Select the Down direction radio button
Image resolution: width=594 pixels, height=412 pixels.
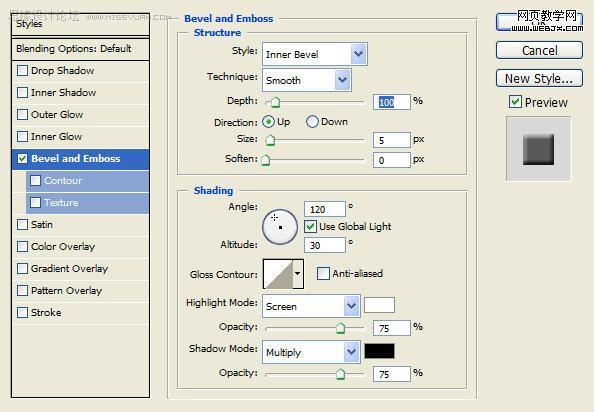[x=312, y=122]
